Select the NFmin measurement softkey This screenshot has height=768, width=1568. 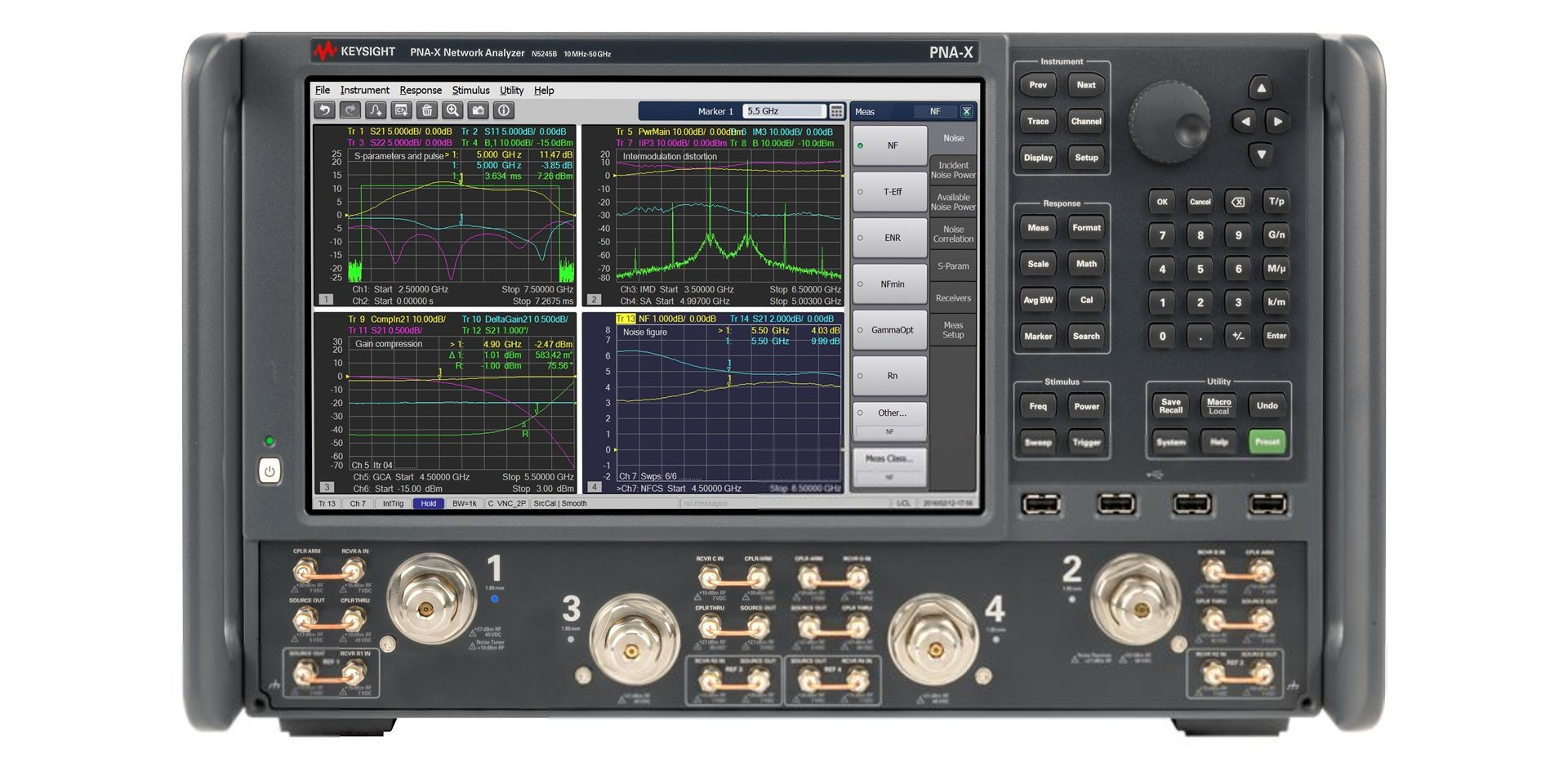[890, 284]
